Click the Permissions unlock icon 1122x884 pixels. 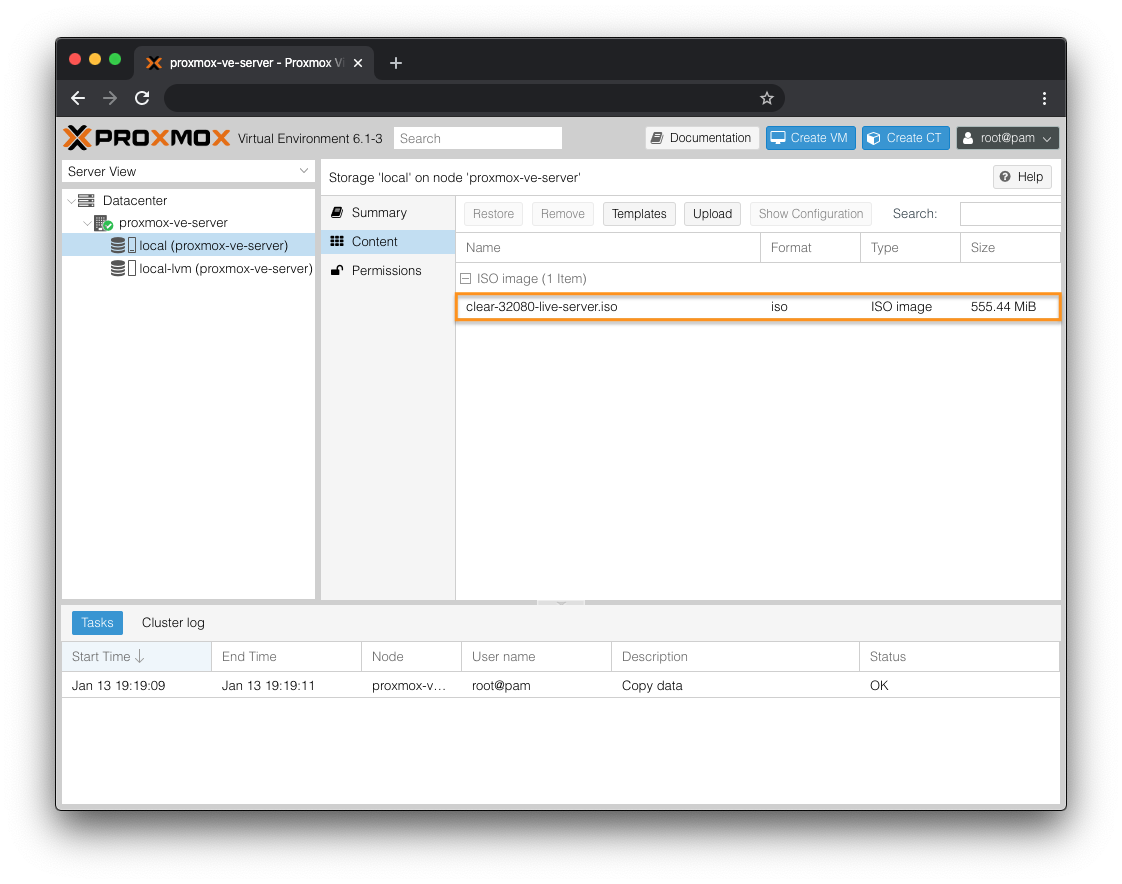click(x=336, y=270)
